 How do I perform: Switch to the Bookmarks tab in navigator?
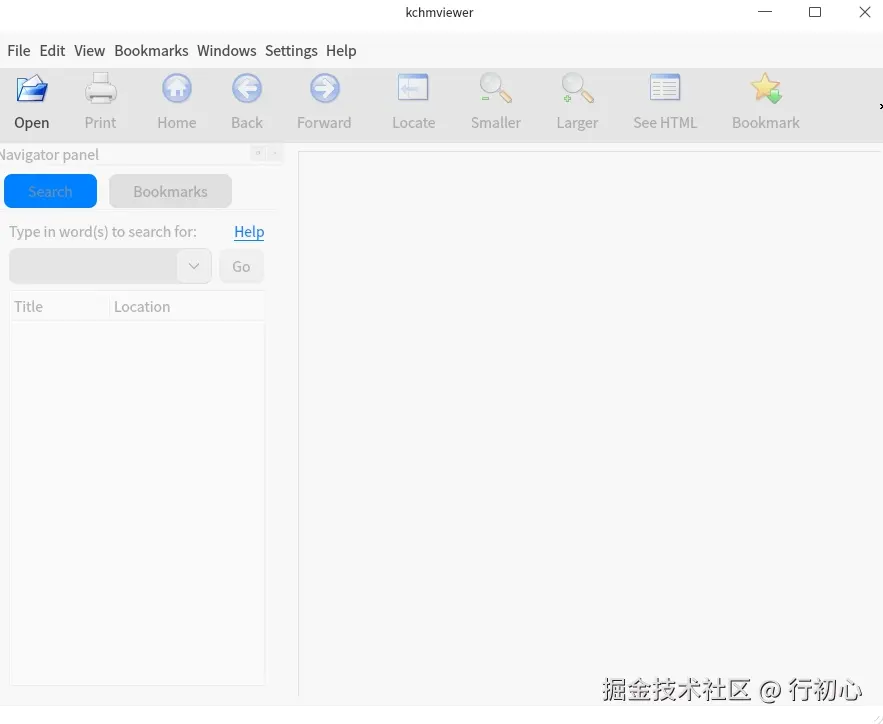pyautogui.click(x=170, y=191)
